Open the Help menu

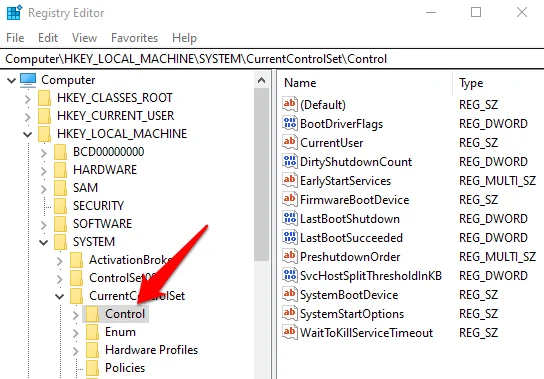coord(184,37)
